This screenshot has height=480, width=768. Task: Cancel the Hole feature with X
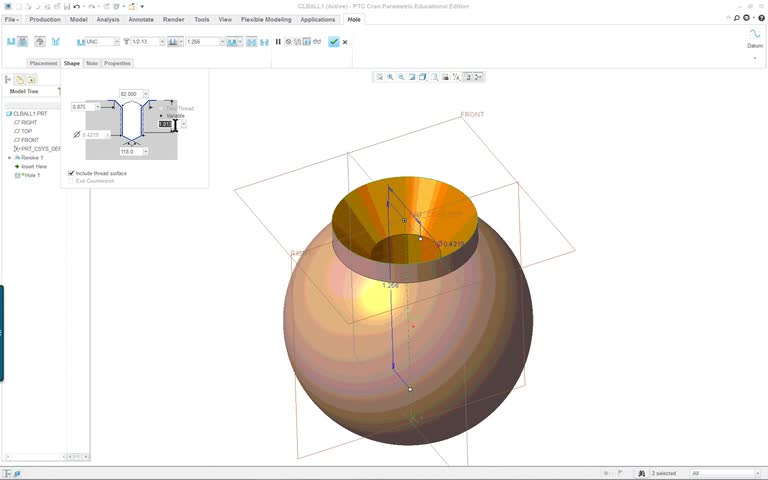pyautogui.click(x=345, y=42)
